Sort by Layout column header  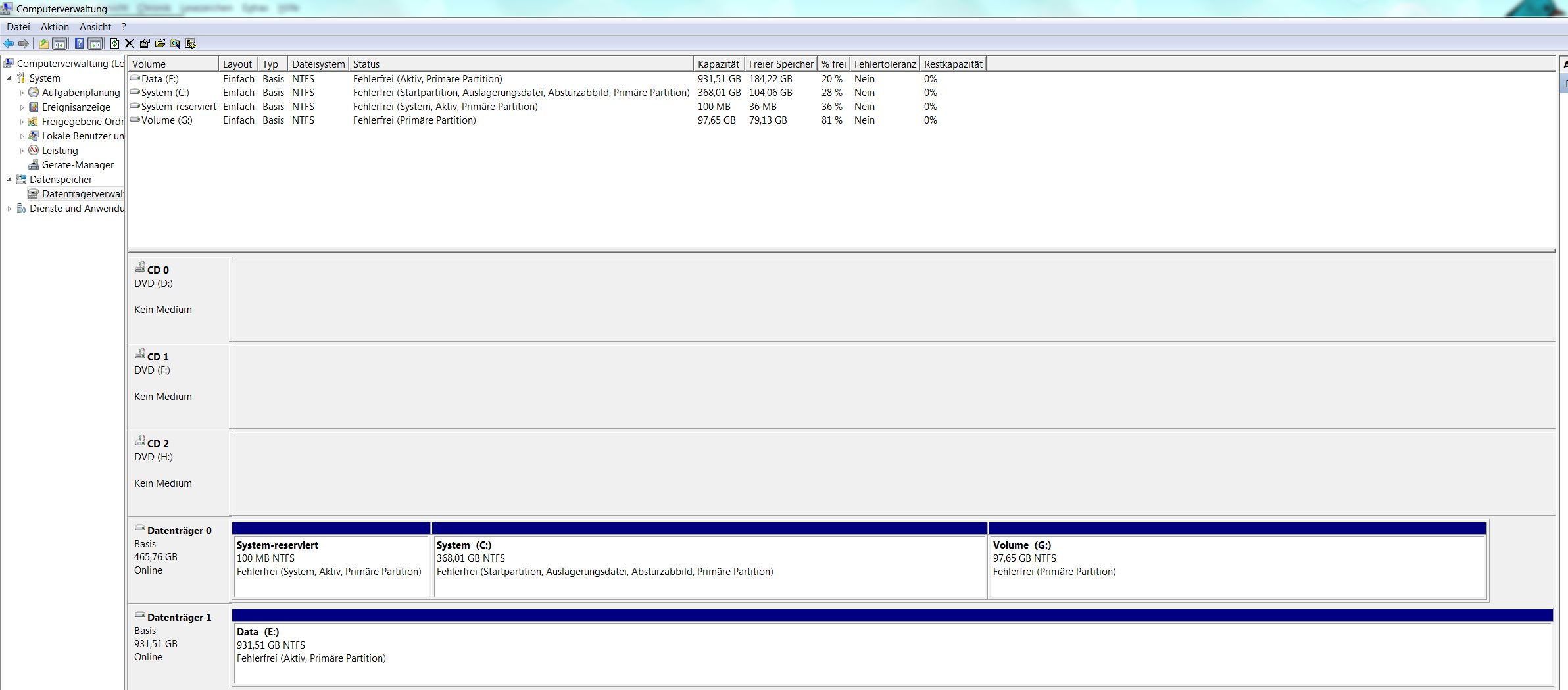238,64
